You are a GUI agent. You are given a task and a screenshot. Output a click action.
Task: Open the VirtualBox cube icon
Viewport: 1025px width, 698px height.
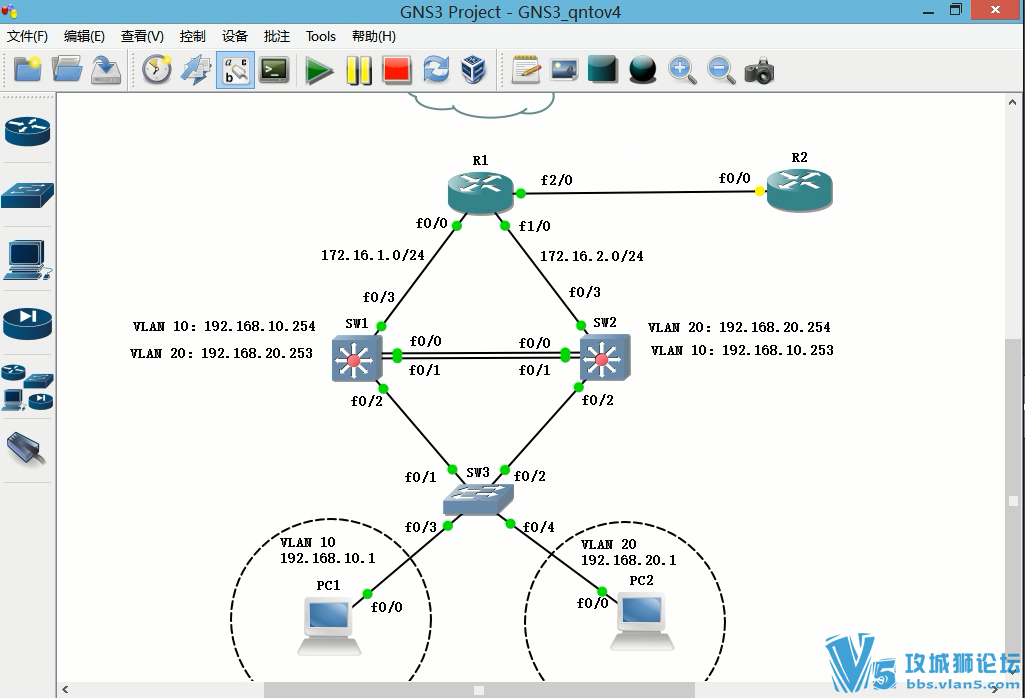tap(473, 69)
